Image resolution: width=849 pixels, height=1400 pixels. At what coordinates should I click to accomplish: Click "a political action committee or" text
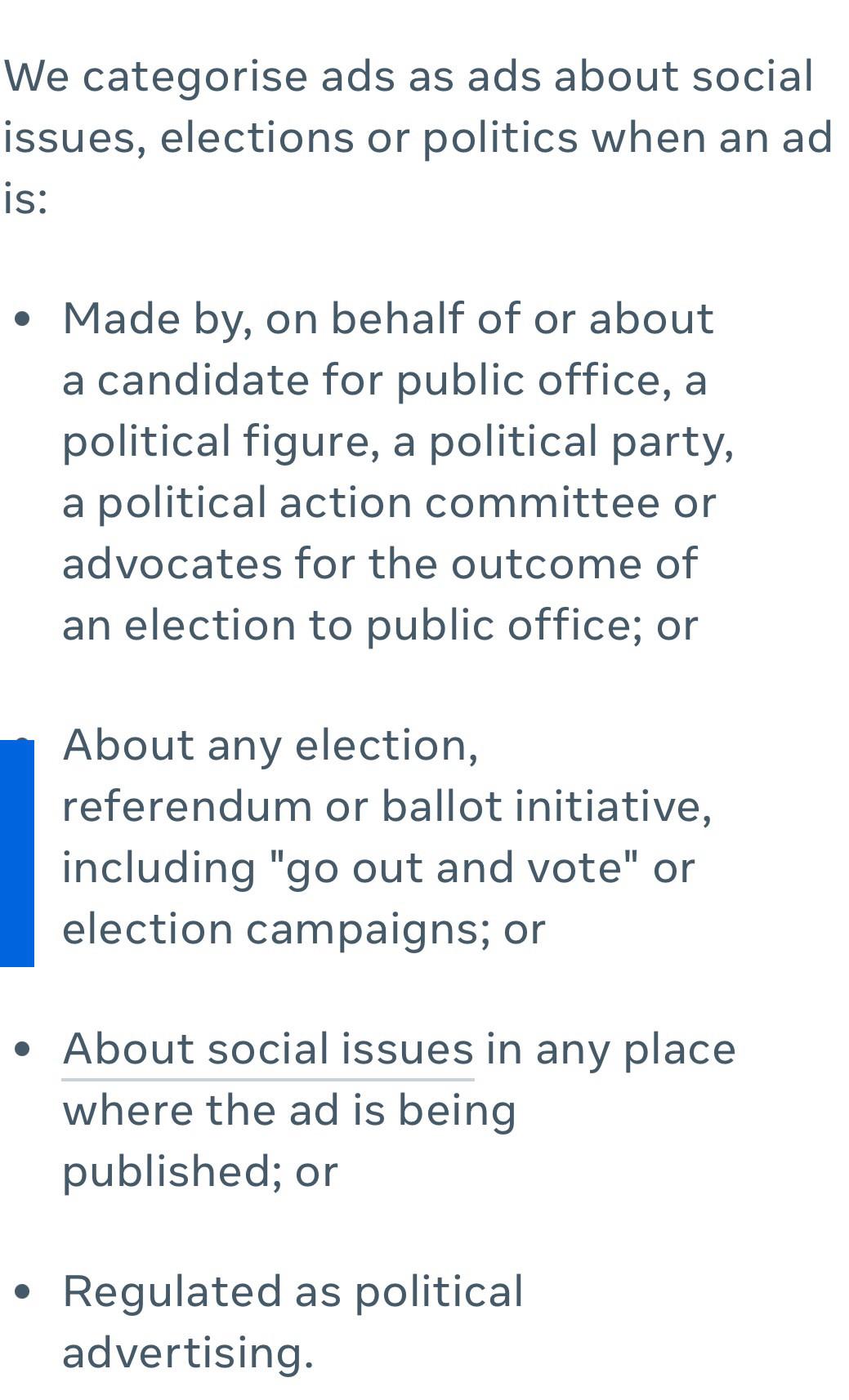[389, 502]
